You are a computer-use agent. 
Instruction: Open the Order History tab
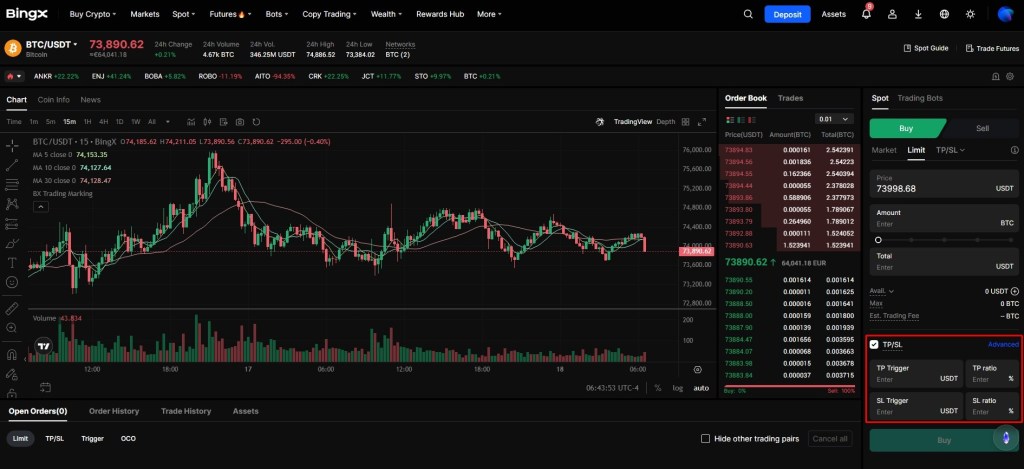114,412
